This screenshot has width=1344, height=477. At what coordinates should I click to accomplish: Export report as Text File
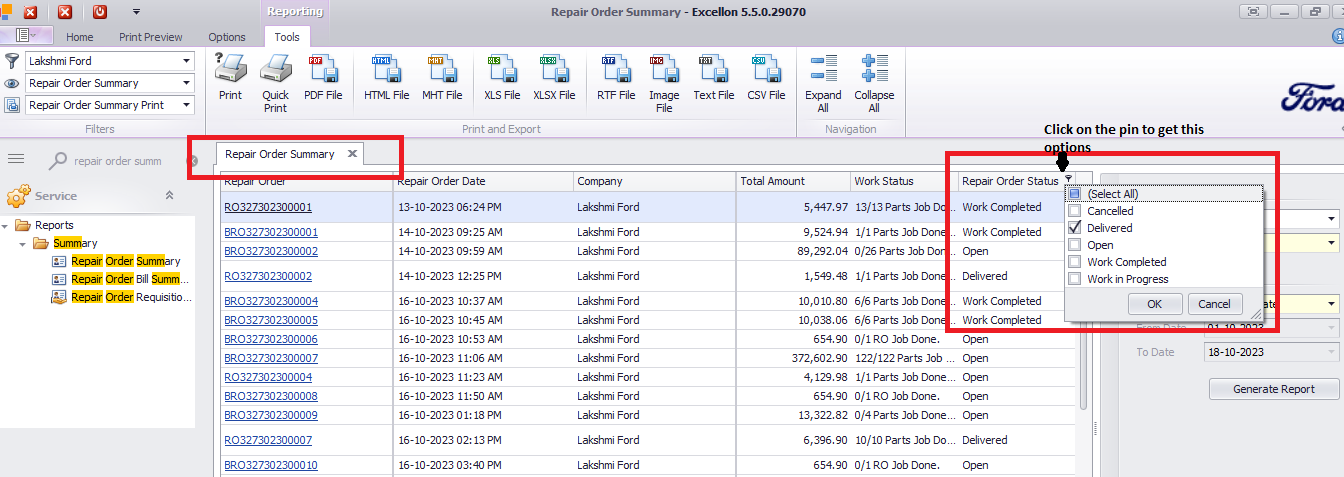[x=713, y=77]
